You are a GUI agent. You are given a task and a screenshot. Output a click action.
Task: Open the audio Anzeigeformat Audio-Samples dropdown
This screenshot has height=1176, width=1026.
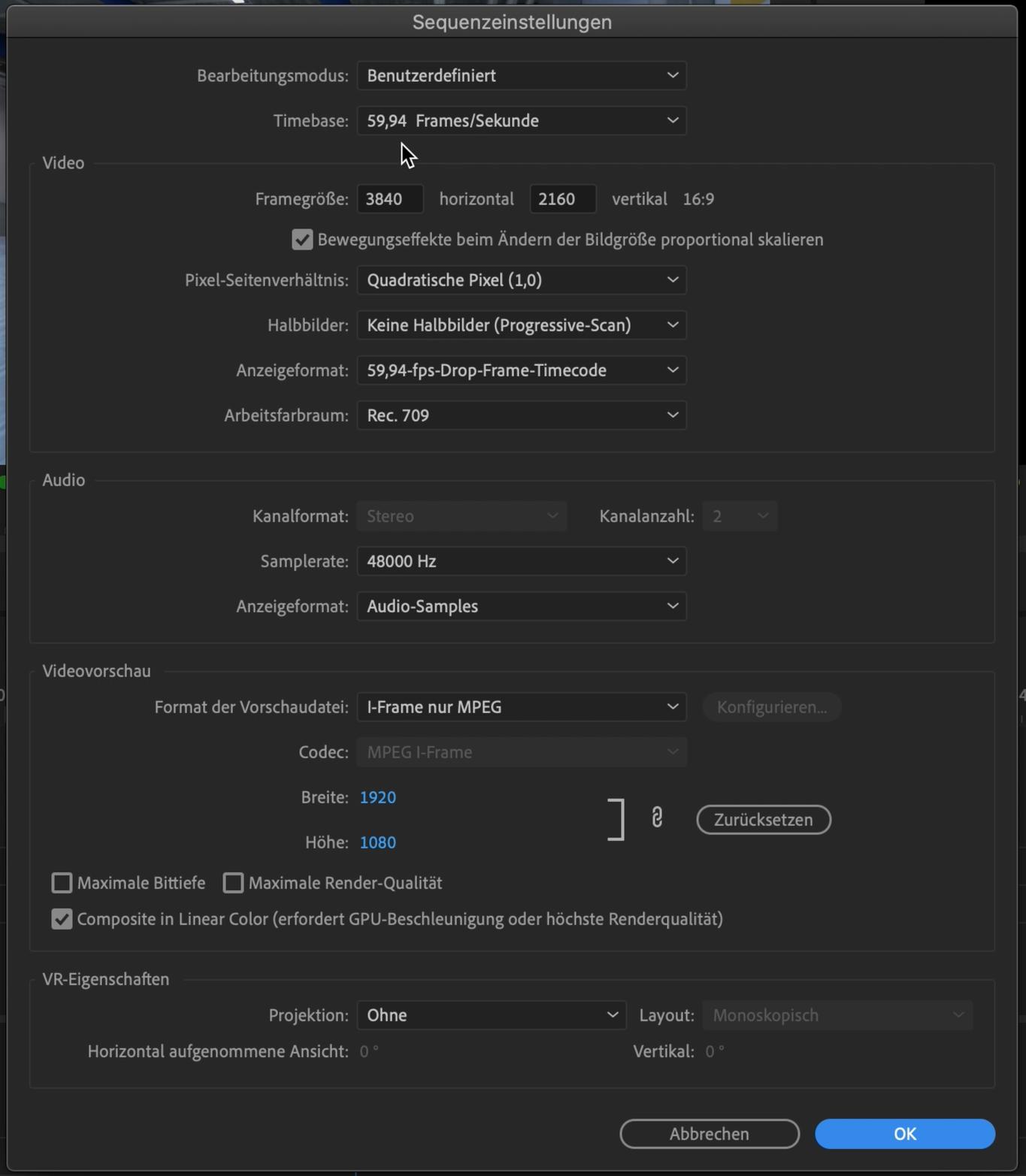pos(521,606)
